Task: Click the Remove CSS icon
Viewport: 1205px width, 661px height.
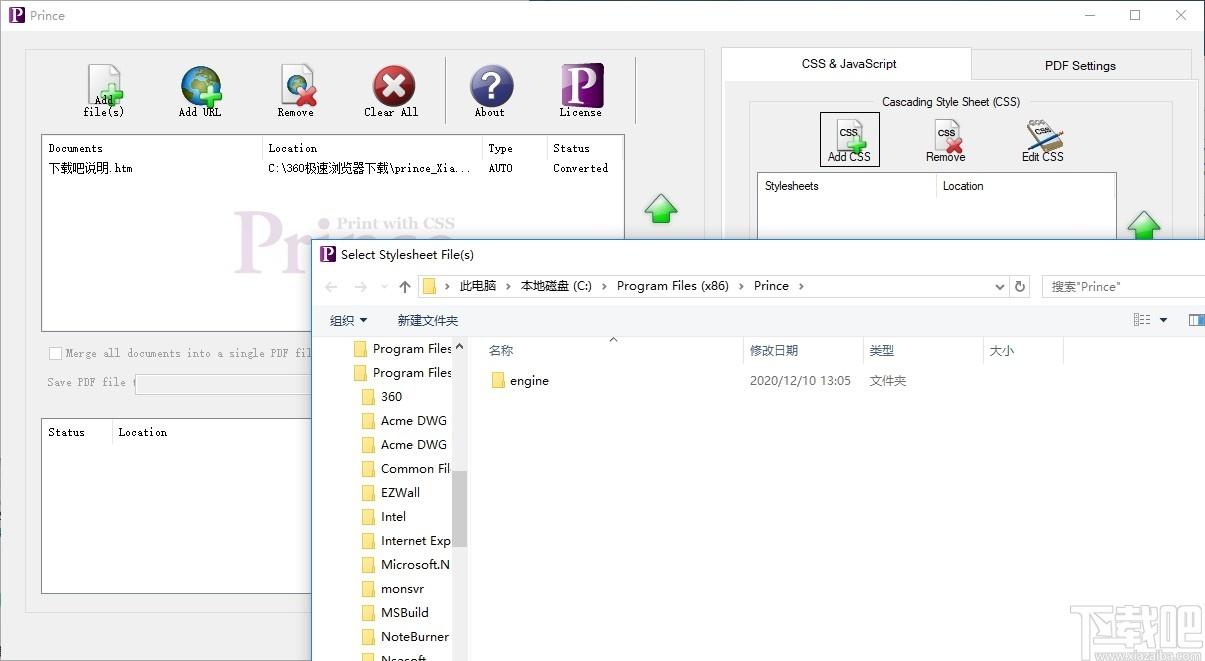Action: tap(945, 139)
